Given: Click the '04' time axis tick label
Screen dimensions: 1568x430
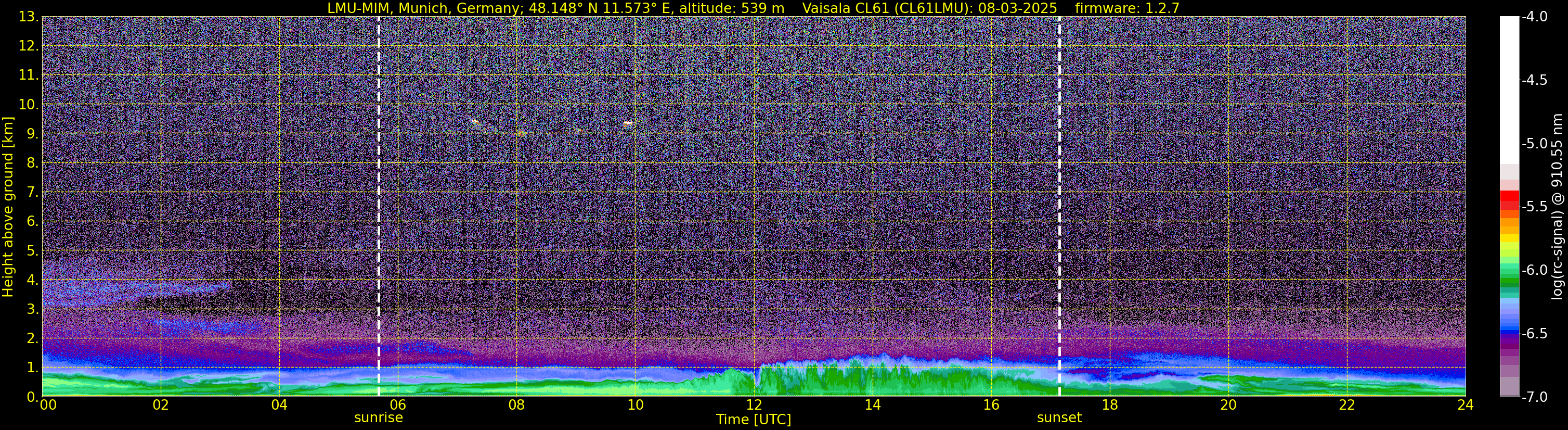Looking at the screenshot, I should [x=279, y=404].
